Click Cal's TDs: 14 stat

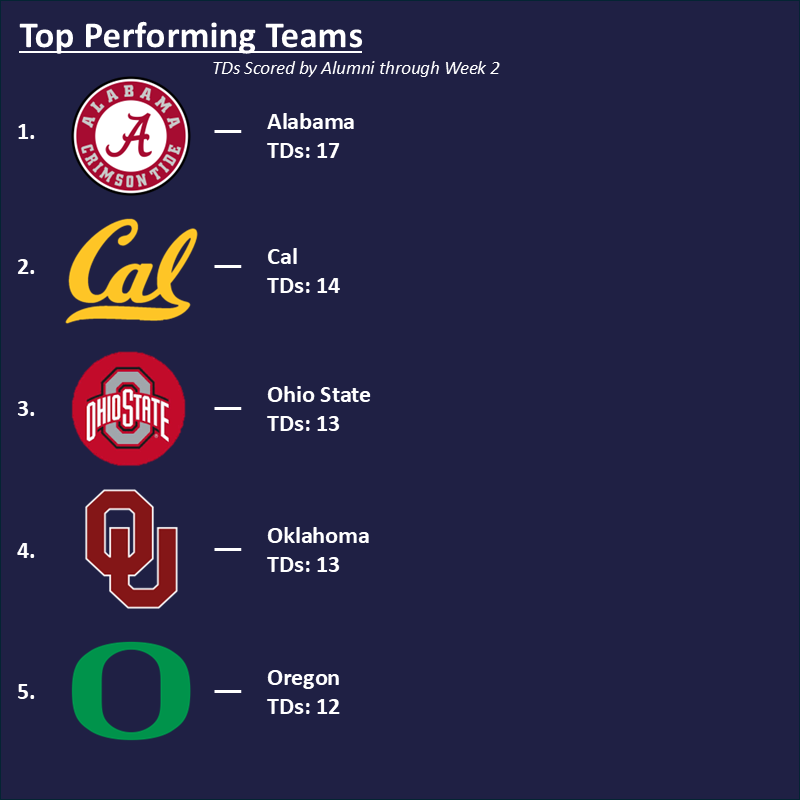pos(304,286)
